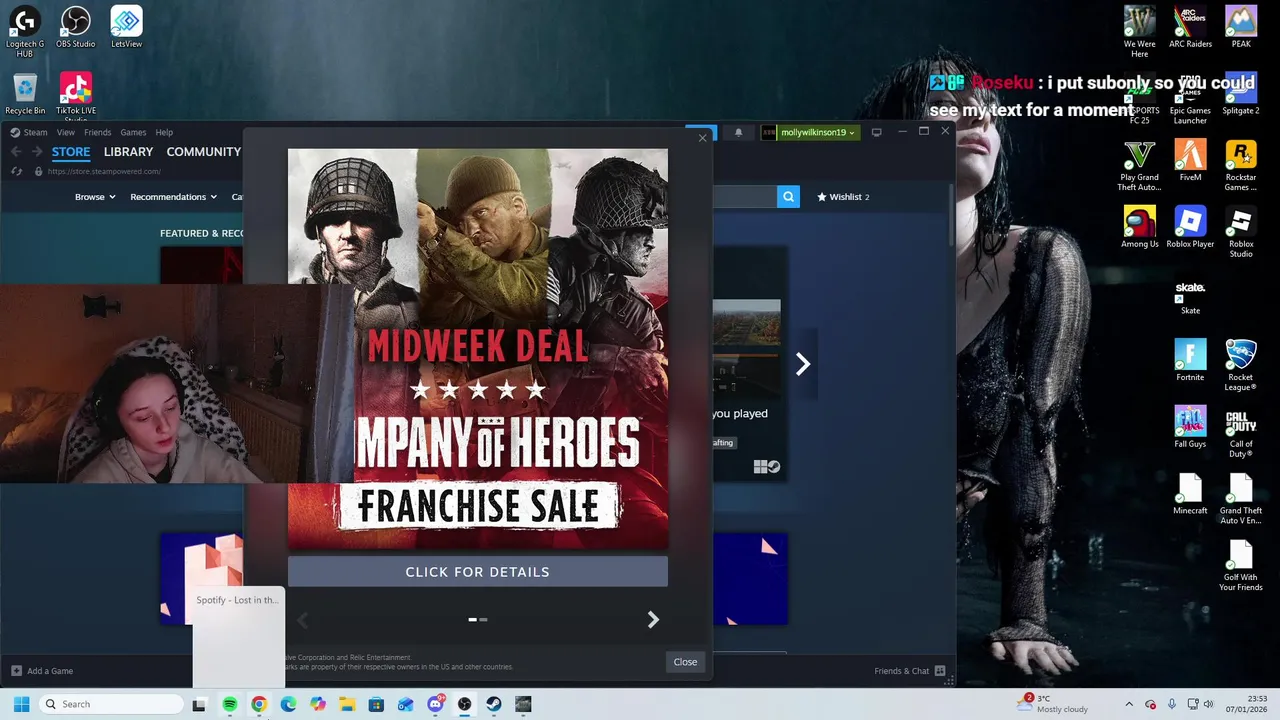The height and width of the screenshot is (720, 1280).
Task: Open Fortnite desktop shortcut
Action: (x=1190, y=361)
